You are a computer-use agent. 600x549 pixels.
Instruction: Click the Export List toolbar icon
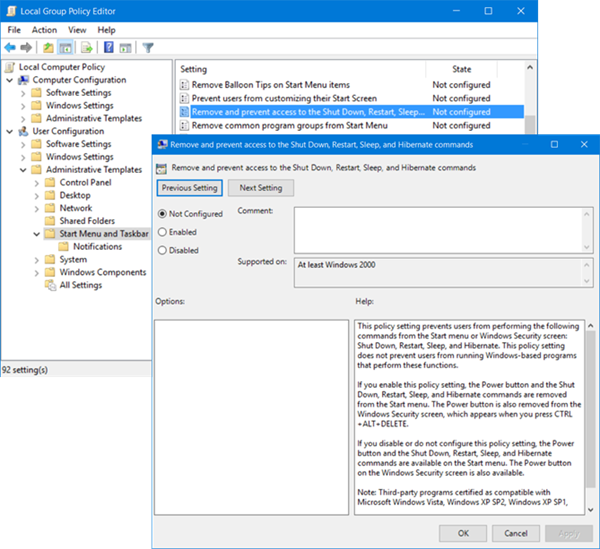(x=87, y=48)
